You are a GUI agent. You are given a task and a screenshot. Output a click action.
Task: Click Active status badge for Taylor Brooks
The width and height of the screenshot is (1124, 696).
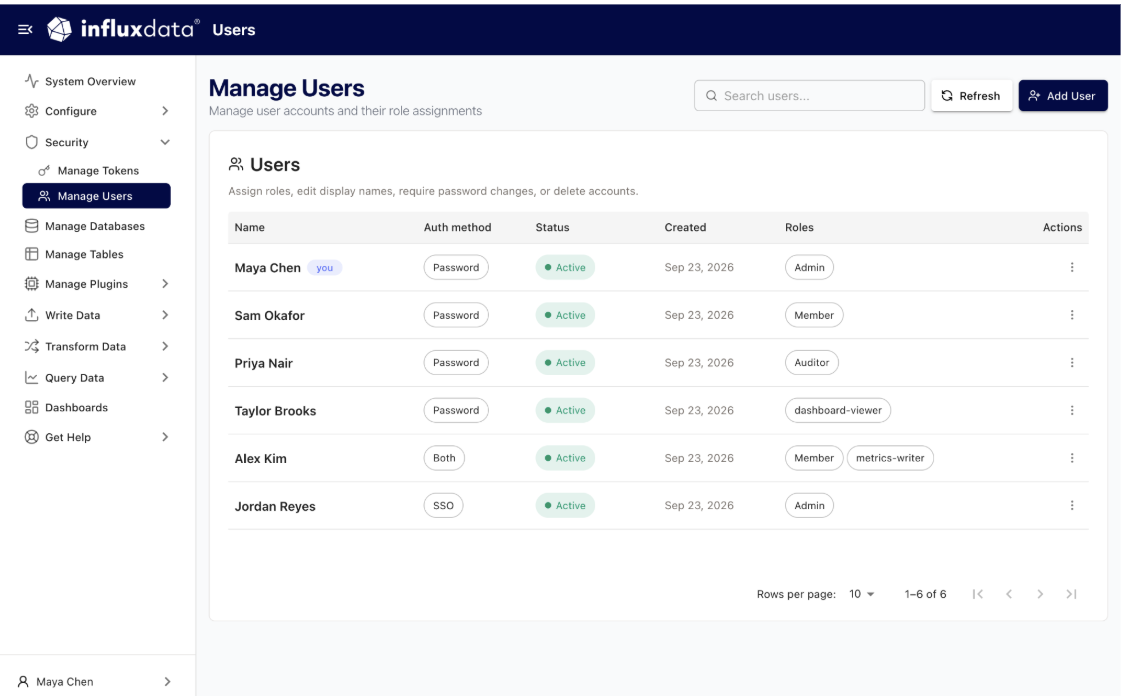(565, 410)
